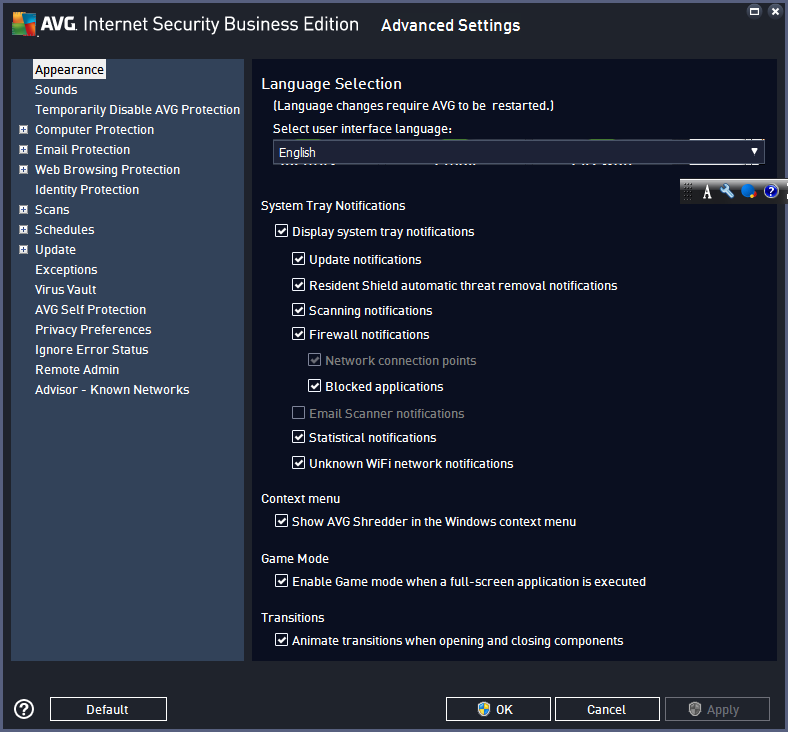Disable Unknown WiFi network notifications
Screen dimensions: 788x732
click(299, 463)
